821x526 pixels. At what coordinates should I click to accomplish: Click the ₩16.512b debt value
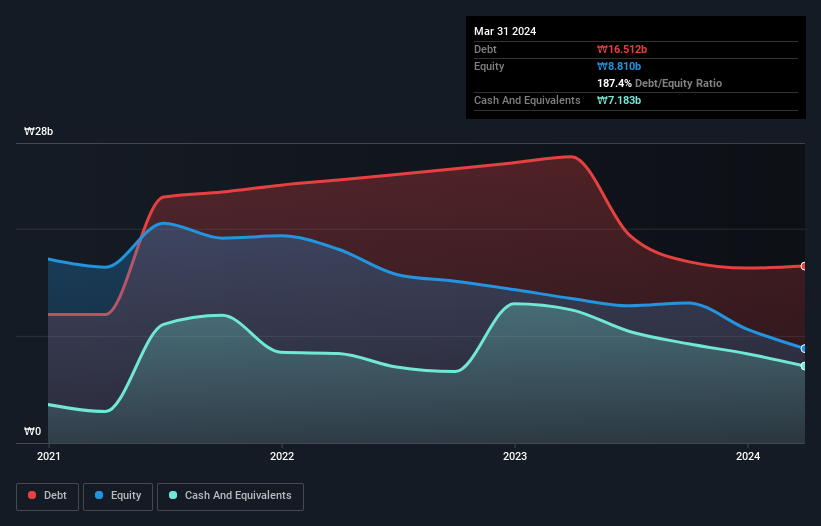pyautogui.click(x=622, y=49)
